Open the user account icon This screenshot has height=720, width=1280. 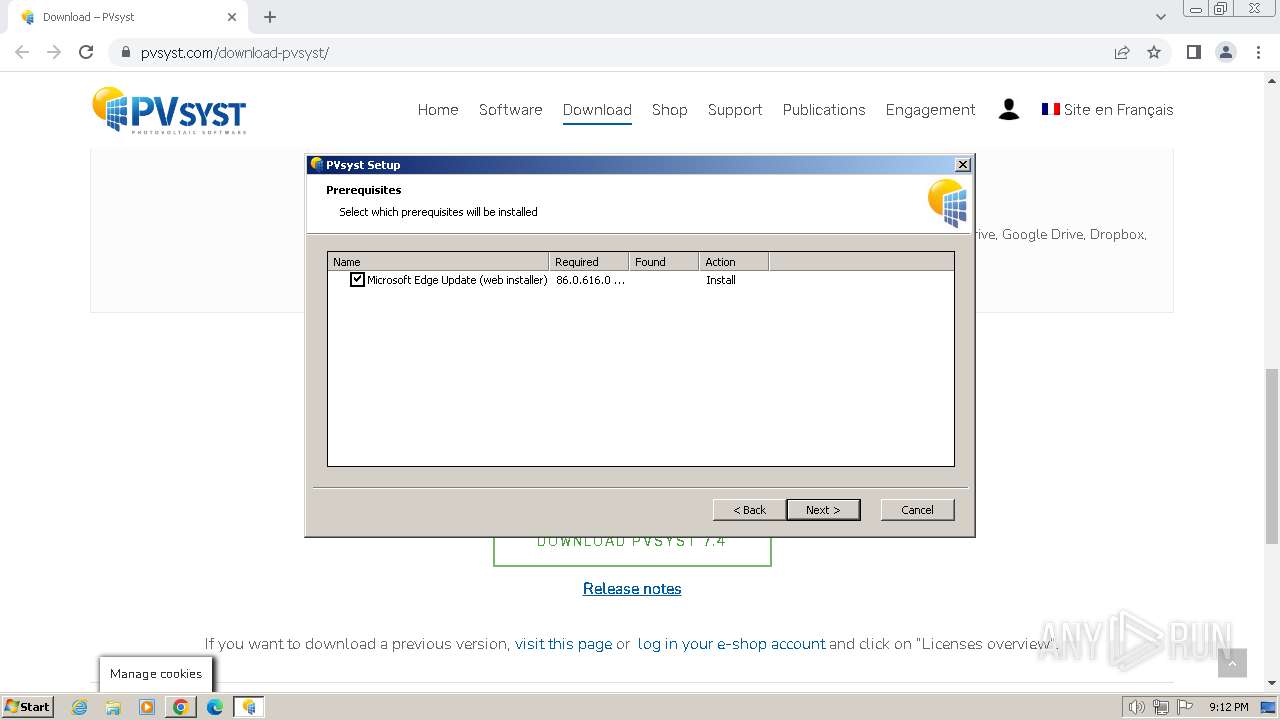1009,110
